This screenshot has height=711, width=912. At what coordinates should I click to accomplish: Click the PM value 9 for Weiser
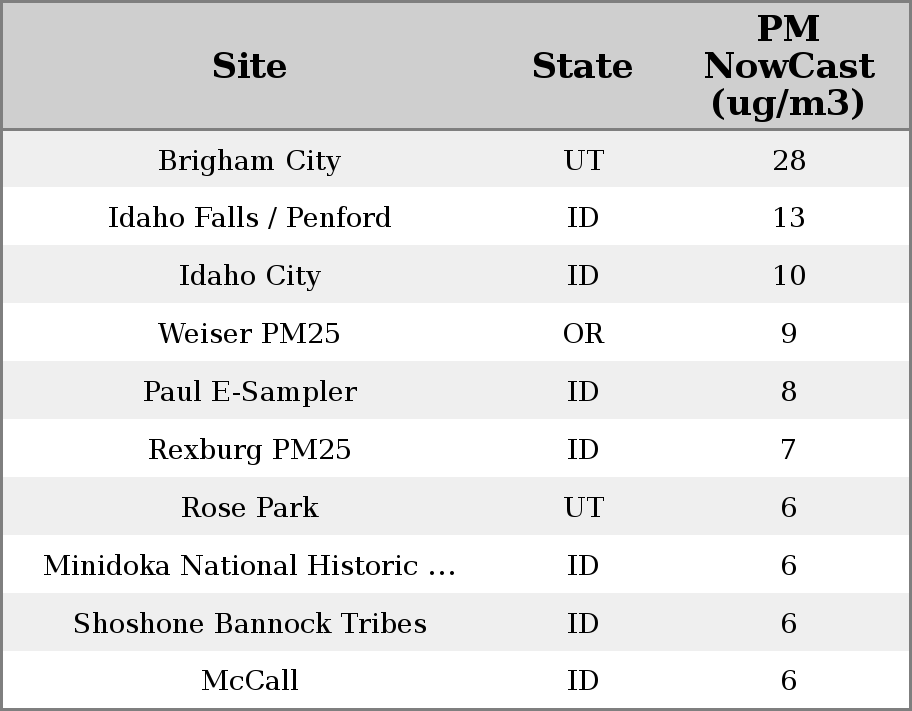tap(788, 334)
